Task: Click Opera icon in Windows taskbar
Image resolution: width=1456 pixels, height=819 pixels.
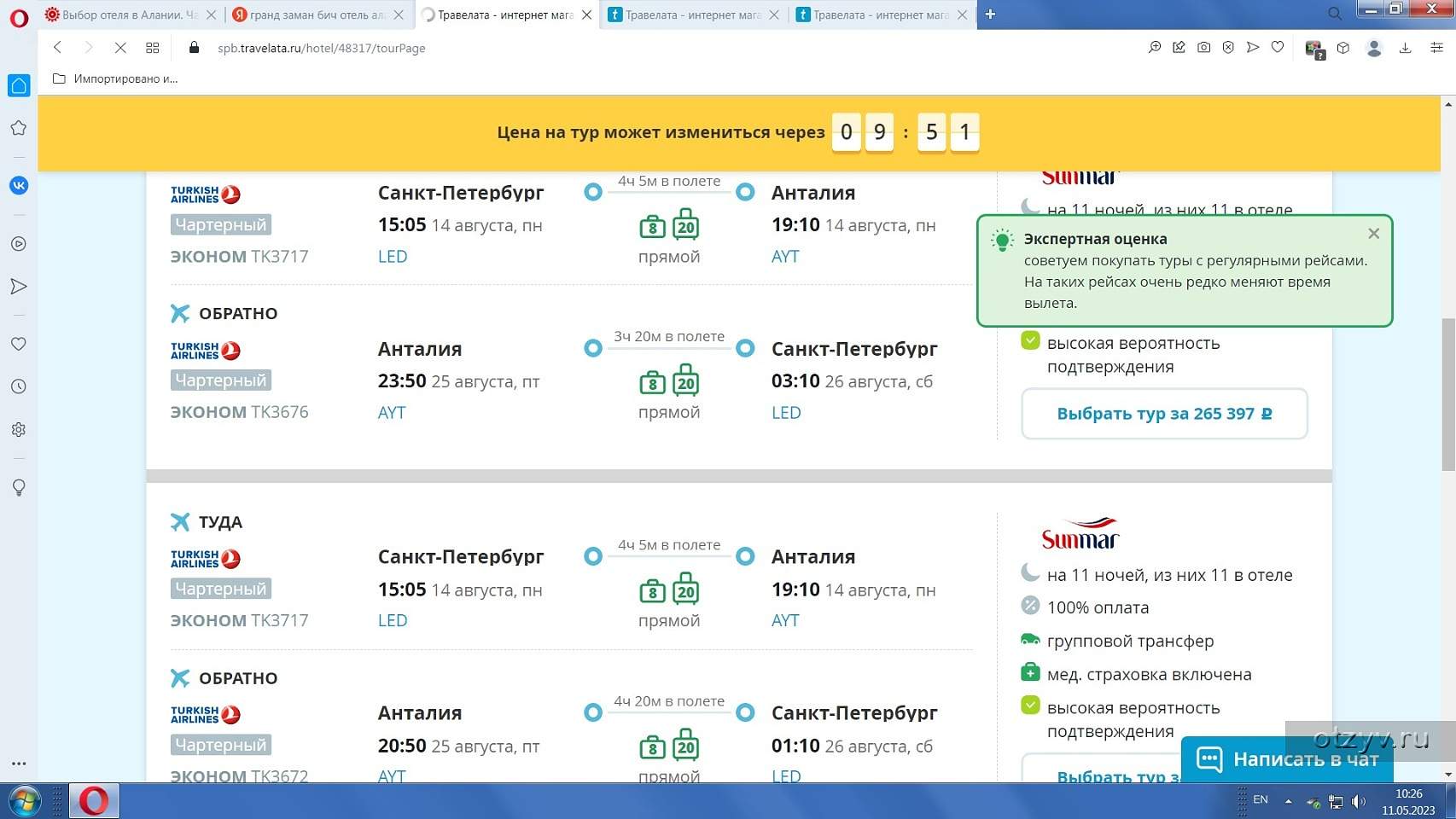Action: pos(94,801)
